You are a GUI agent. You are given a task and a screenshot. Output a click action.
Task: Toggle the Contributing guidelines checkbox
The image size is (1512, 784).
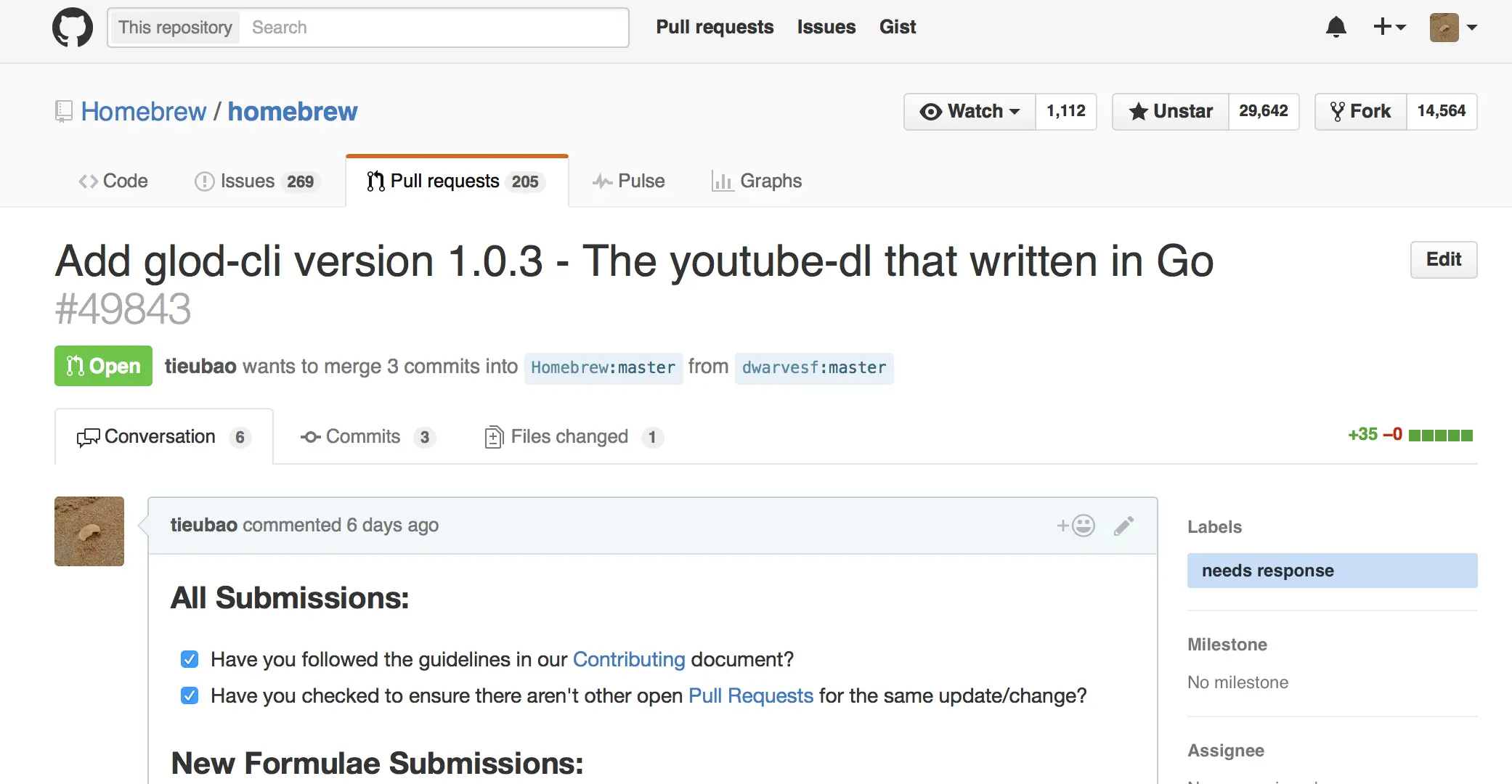(190, 659)
